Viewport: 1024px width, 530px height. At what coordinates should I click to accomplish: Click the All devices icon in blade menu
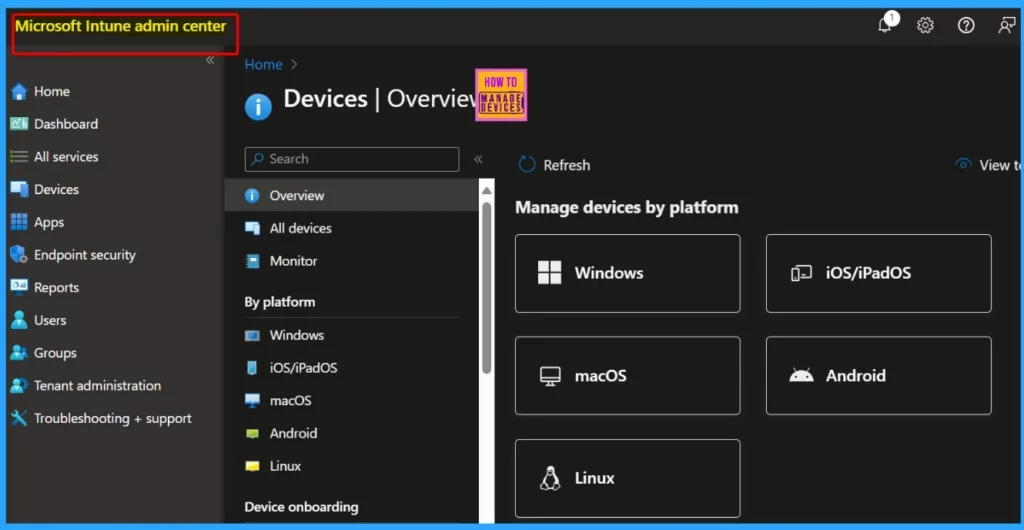[252, 228]
